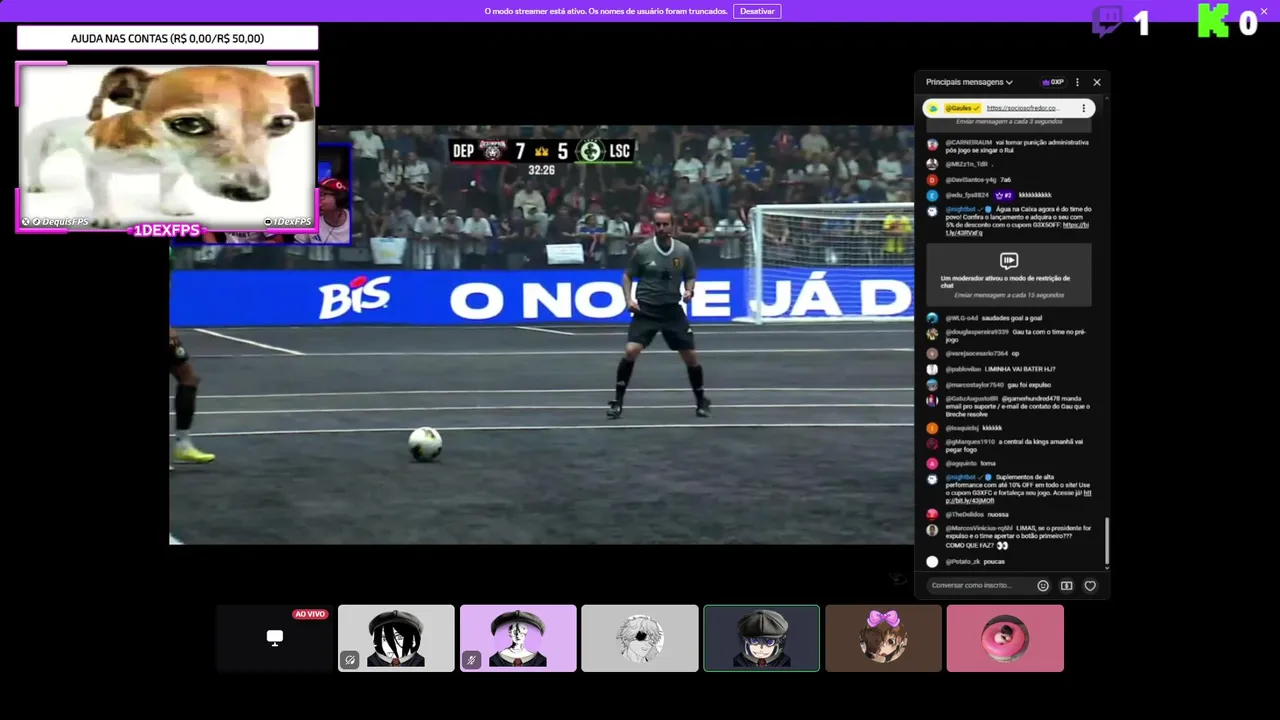
Task: Click the heart reaction icon in chat
Action: (x=1091, y=586)
